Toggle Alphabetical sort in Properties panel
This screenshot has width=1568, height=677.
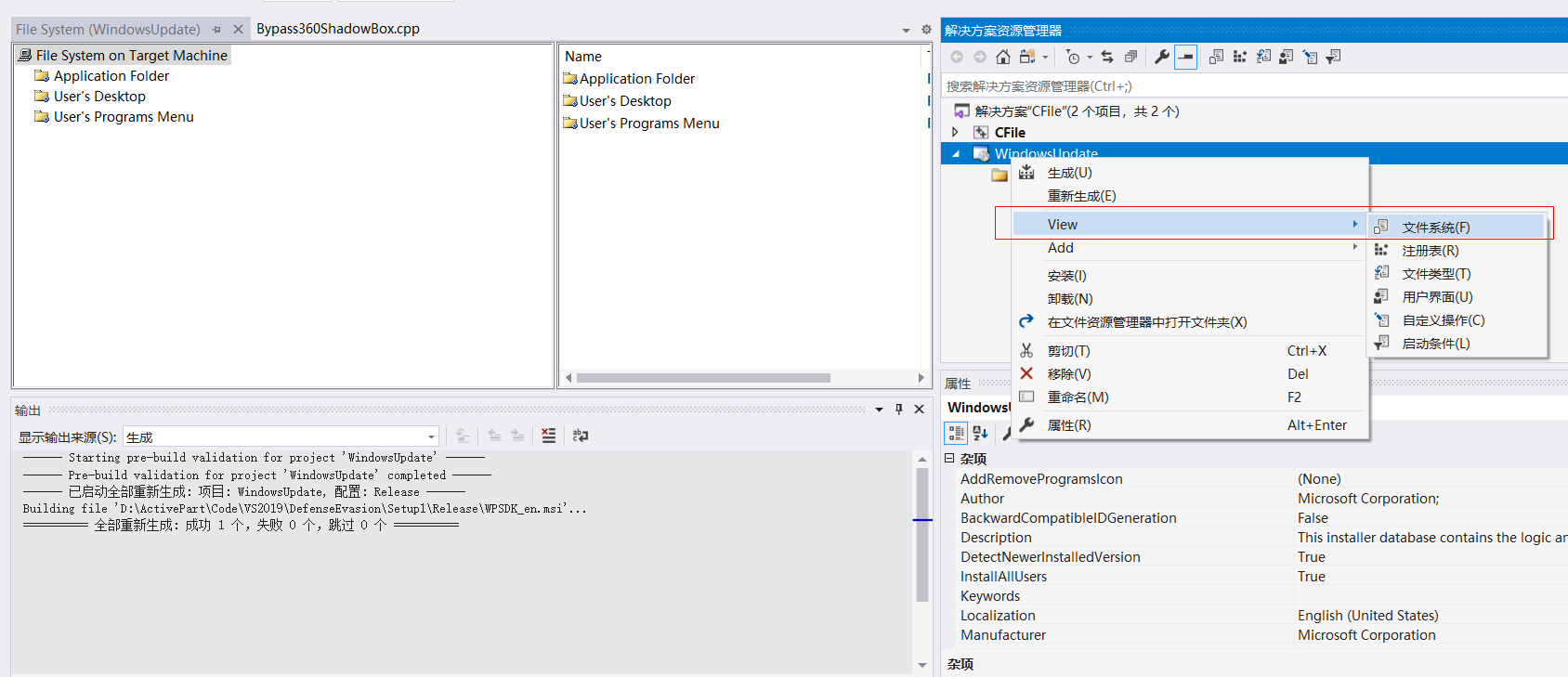click(x=980, y=433)
